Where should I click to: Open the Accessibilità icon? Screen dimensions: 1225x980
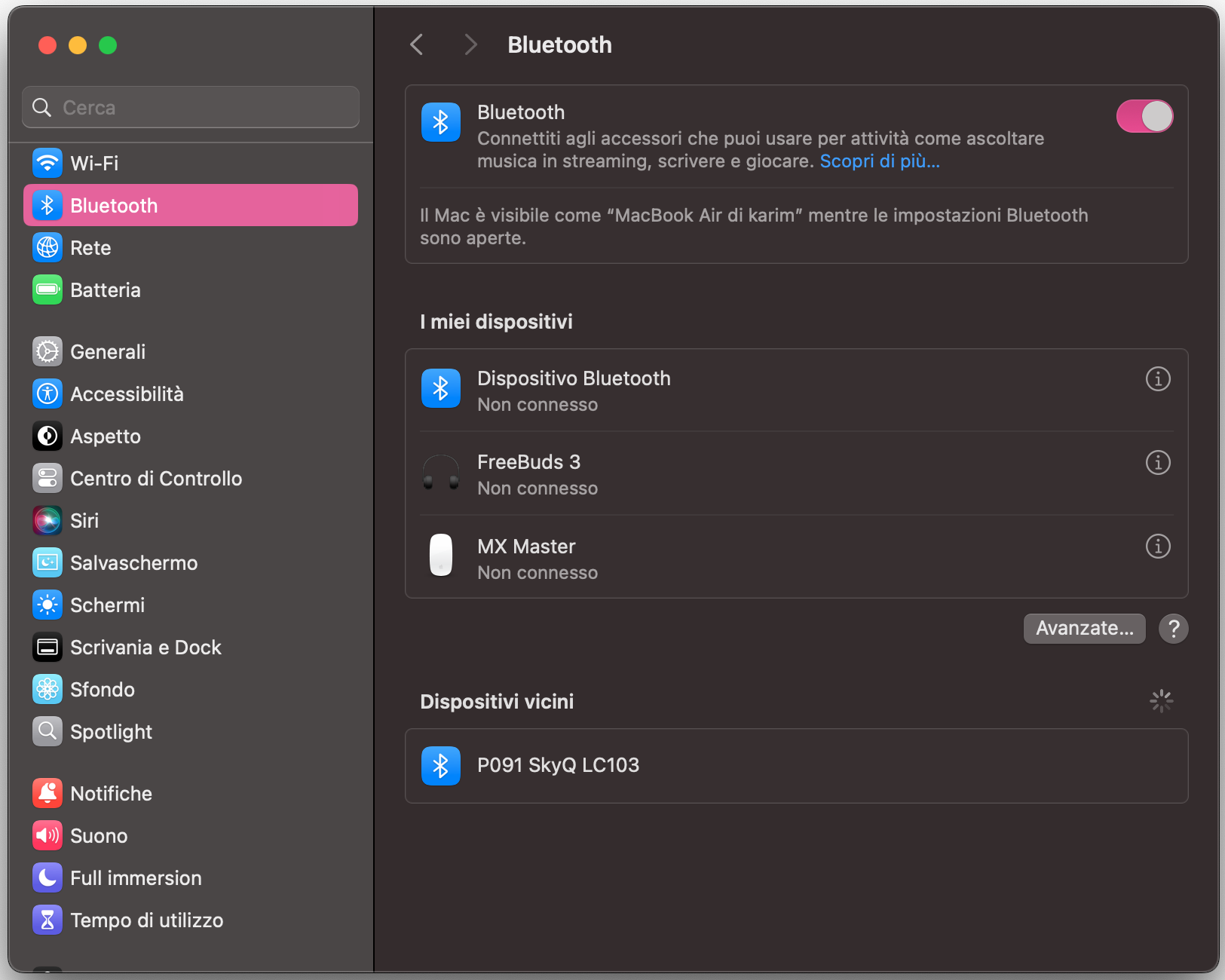pyautogui.click(x=47, y=394)
